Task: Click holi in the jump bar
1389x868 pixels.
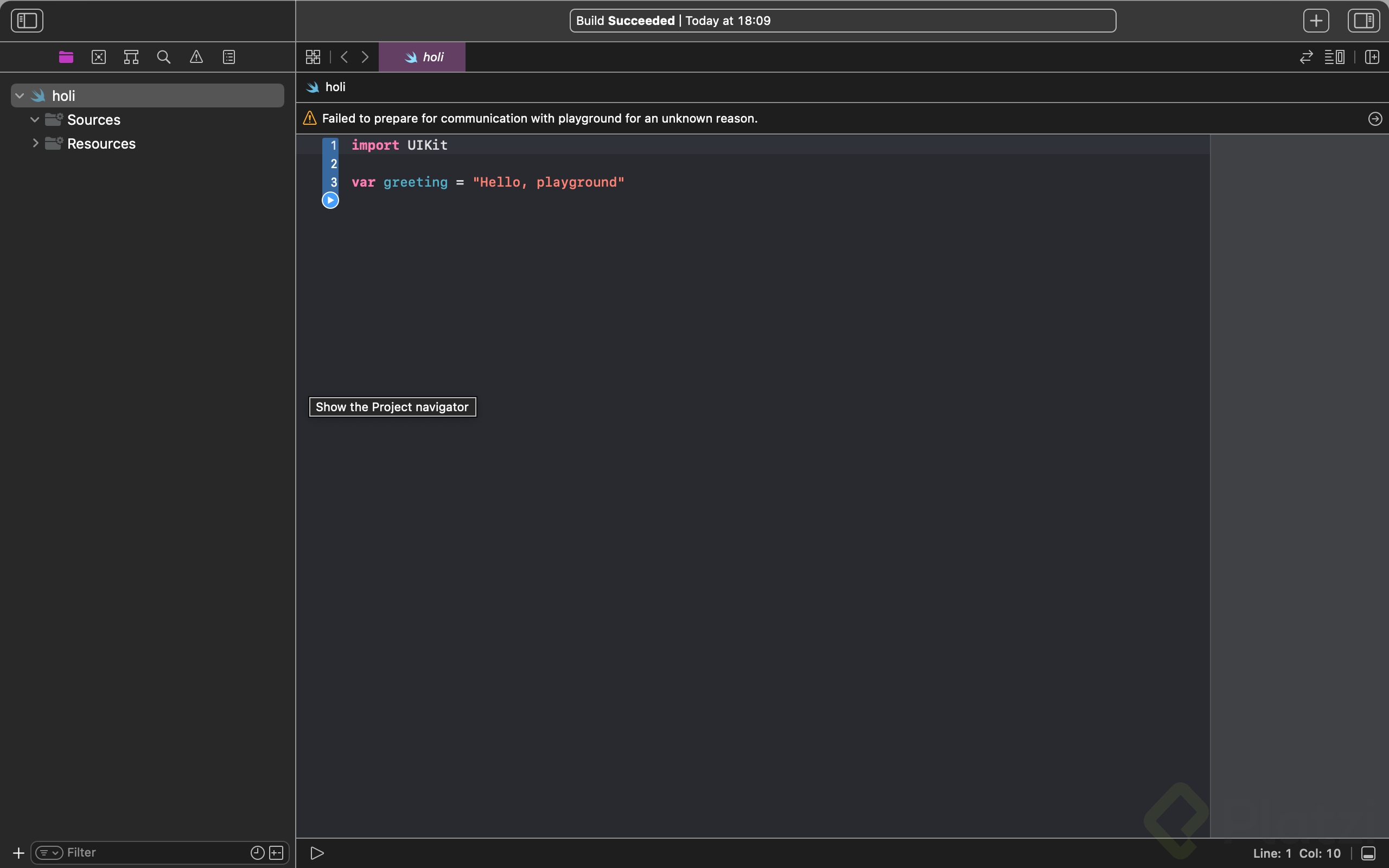Action: (x=335, y=87)
